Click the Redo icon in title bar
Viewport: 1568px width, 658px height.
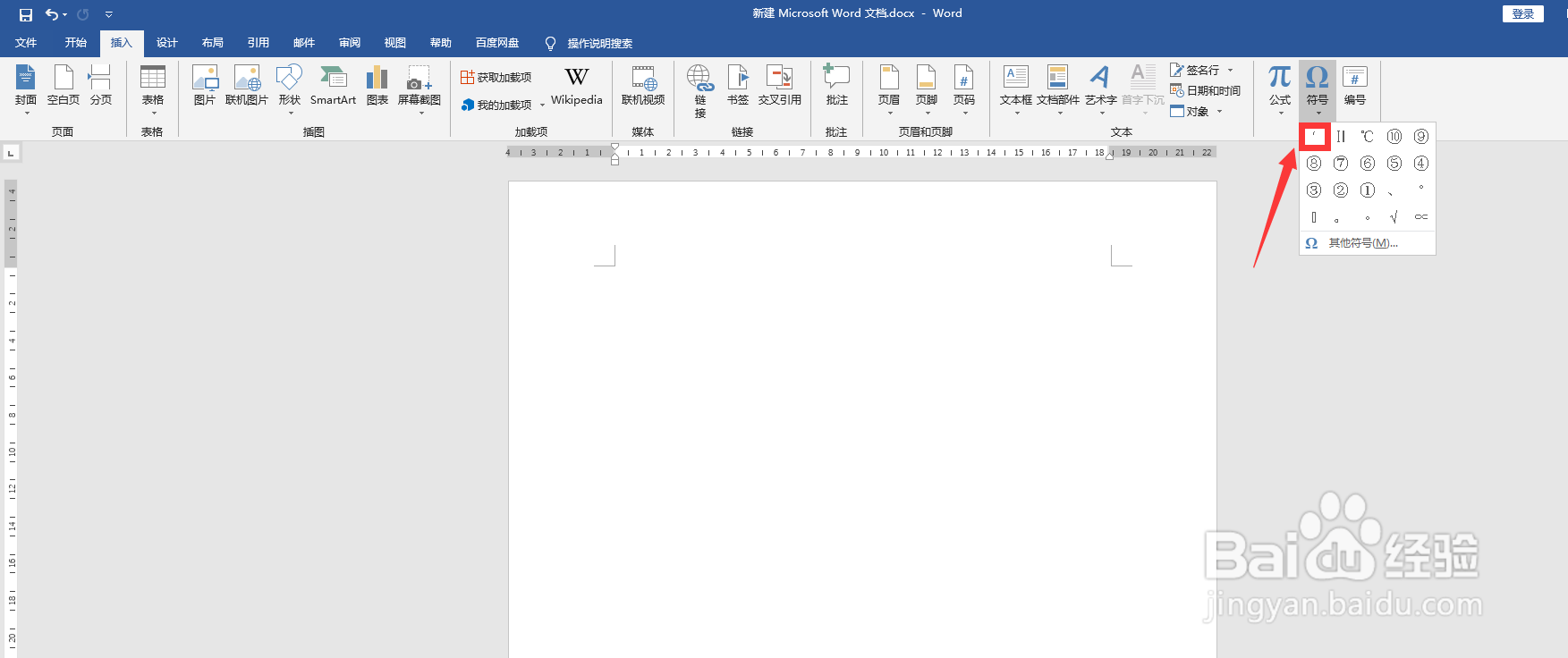coord(83,14)
